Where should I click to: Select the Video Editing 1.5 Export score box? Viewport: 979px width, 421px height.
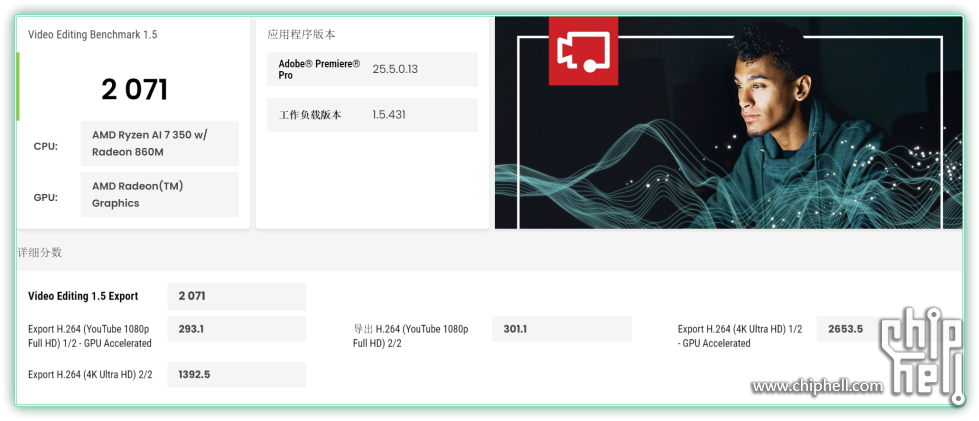pos(236,296)
